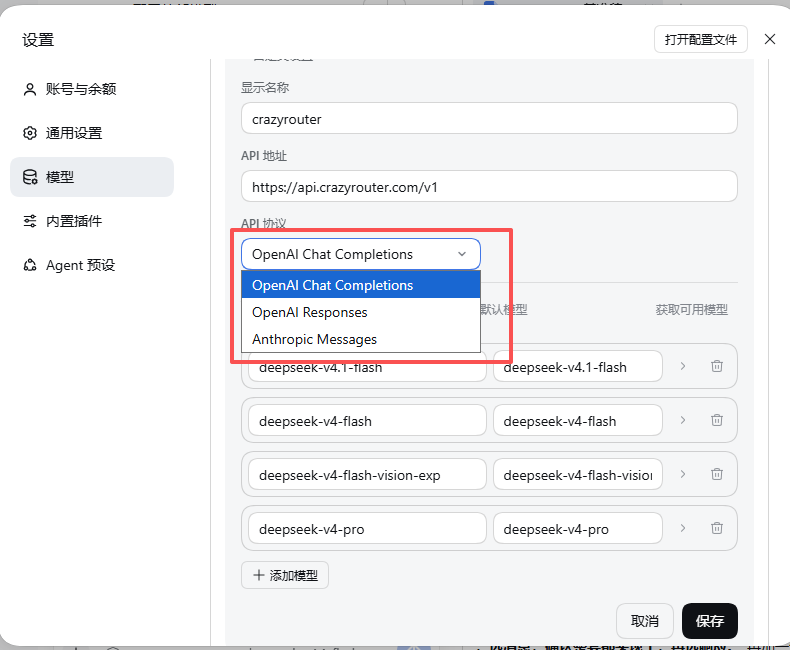The width and height of the screenshot is (790, 650).
Task: Expand the deepseek-v4-pro row chevron
Action: 683,528
